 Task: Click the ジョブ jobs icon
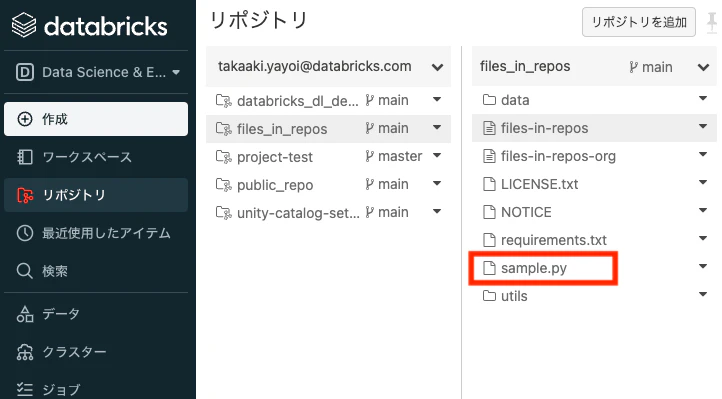[25, 389]
